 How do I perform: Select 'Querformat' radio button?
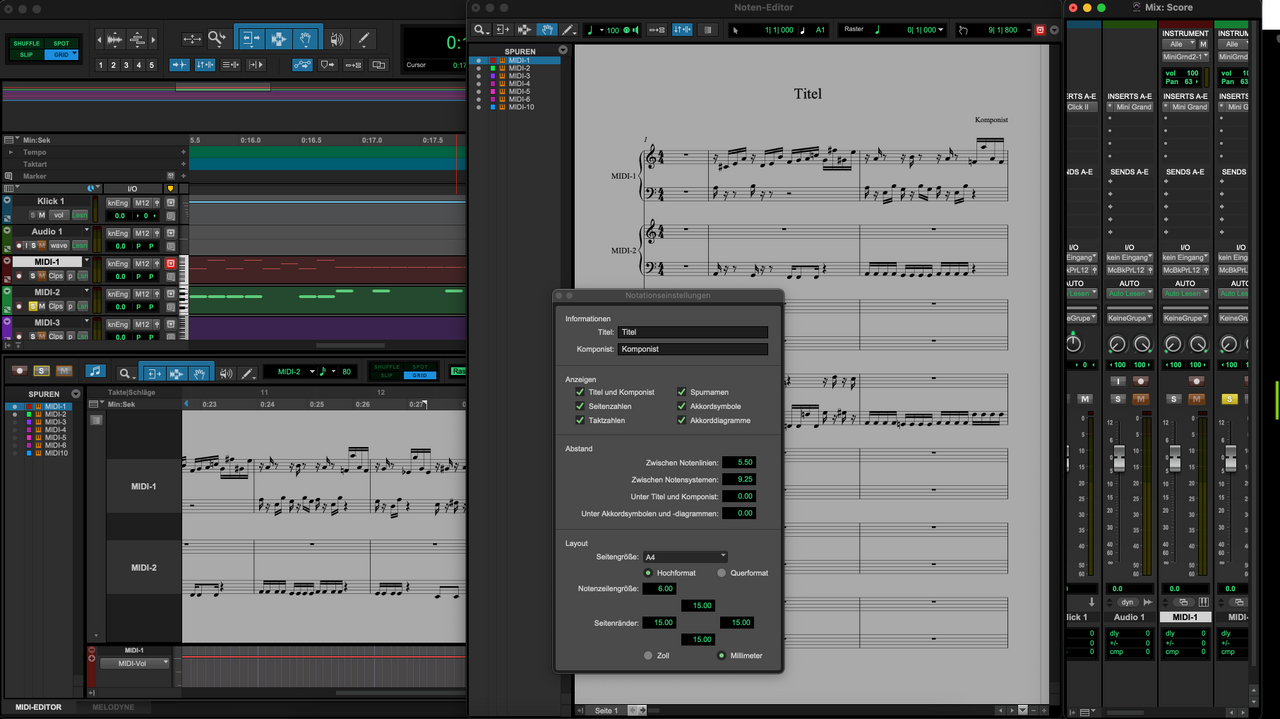pos(721,573)
